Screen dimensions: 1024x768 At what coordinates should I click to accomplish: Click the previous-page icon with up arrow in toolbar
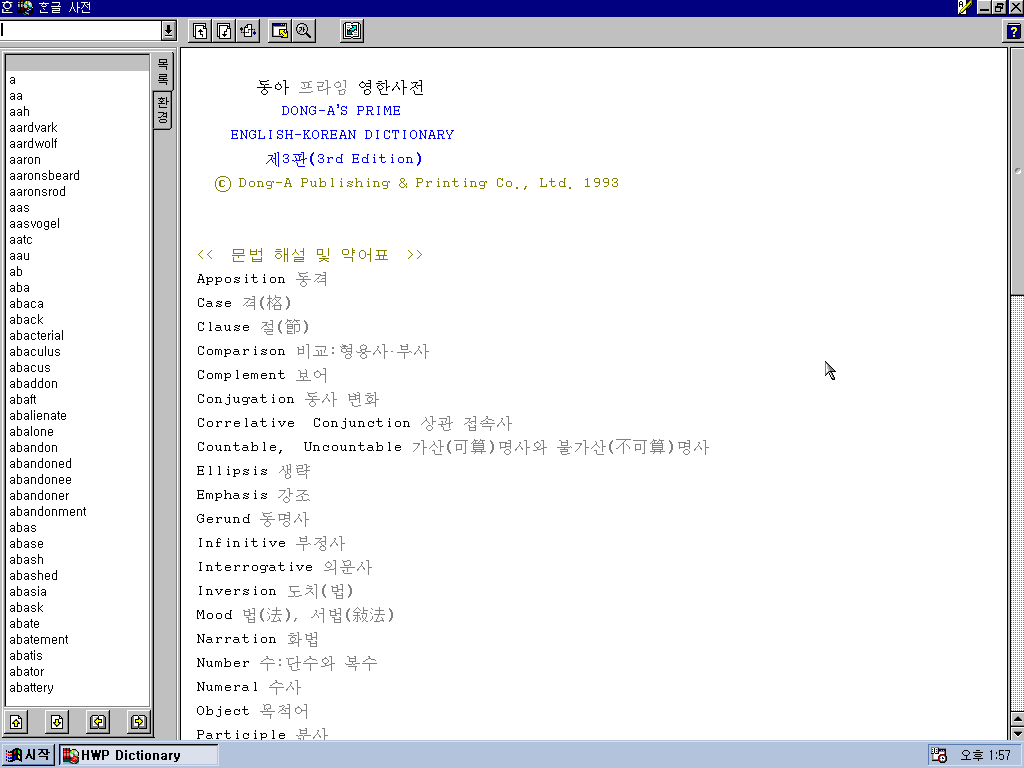coord(200,31)
